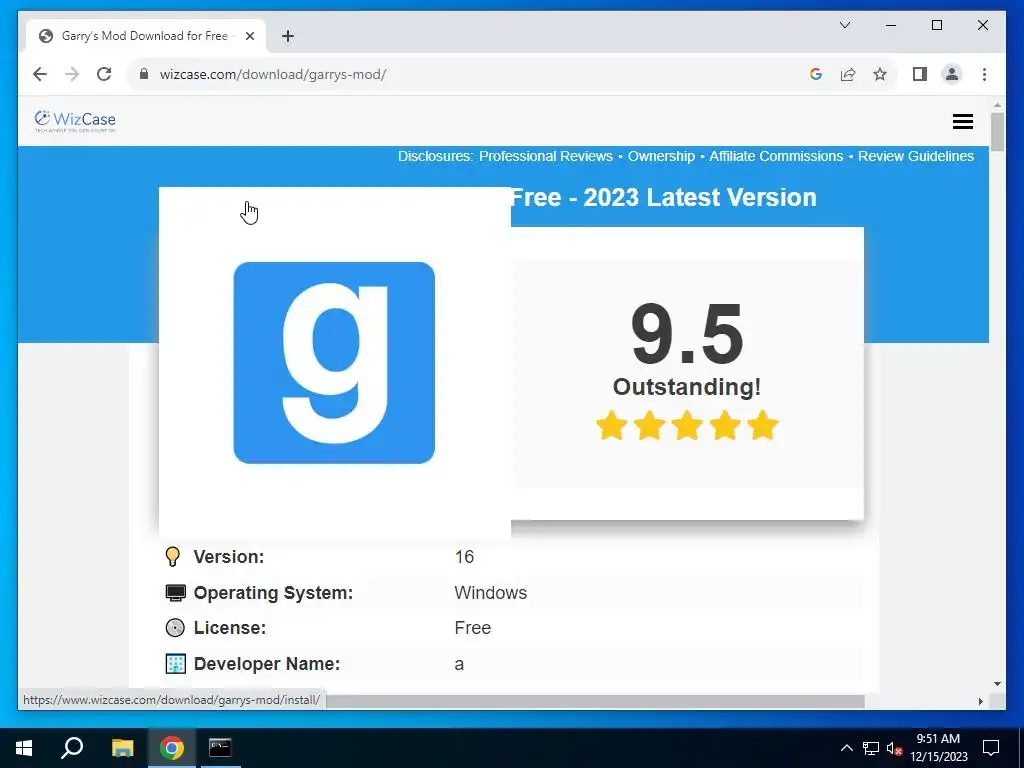Open the WizCase hamburger menu
This screenshot has width=1024, height=768.
[x=963, y=121]
